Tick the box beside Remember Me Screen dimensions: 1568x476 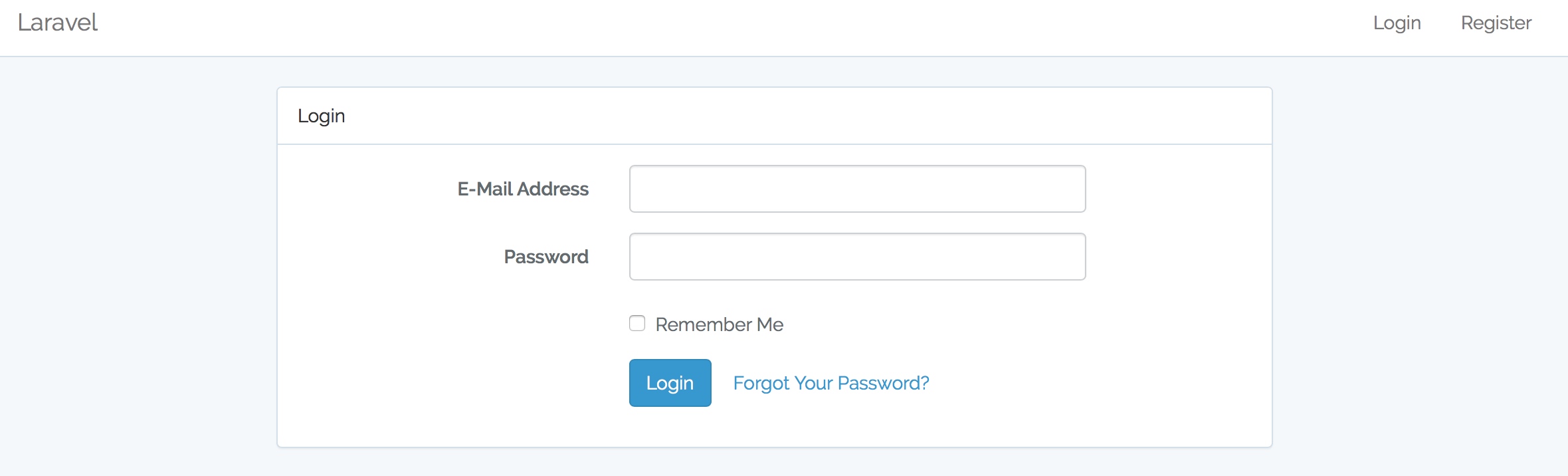point(637,324)
